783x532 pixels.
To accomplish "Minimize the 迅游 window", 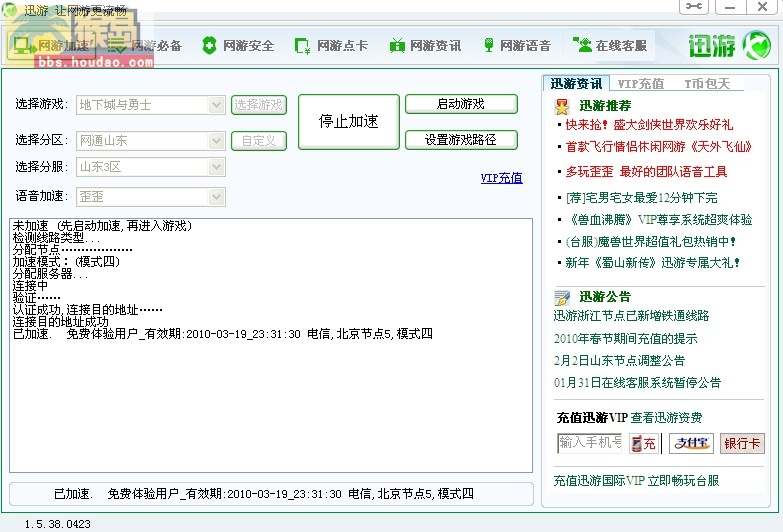I will coord(731,6).
